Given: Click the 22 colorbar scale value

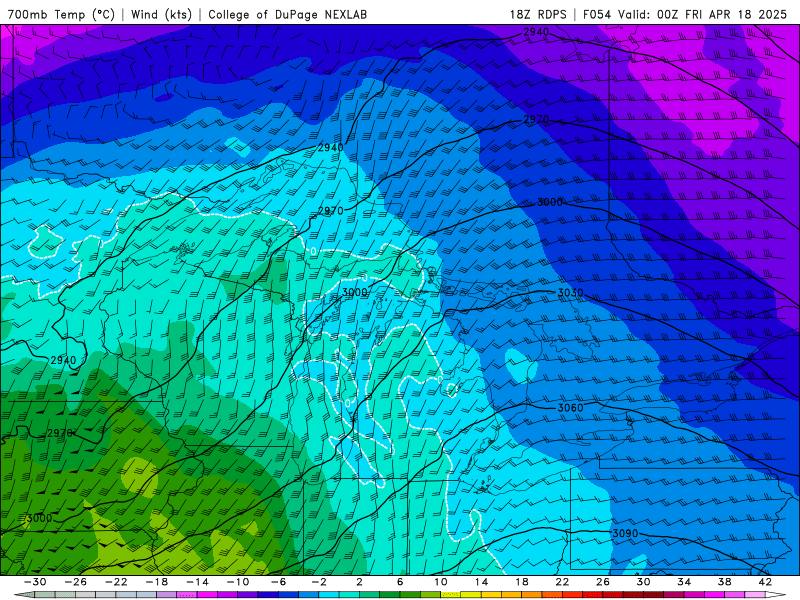Looking at the screenshot, I should 562,582.
